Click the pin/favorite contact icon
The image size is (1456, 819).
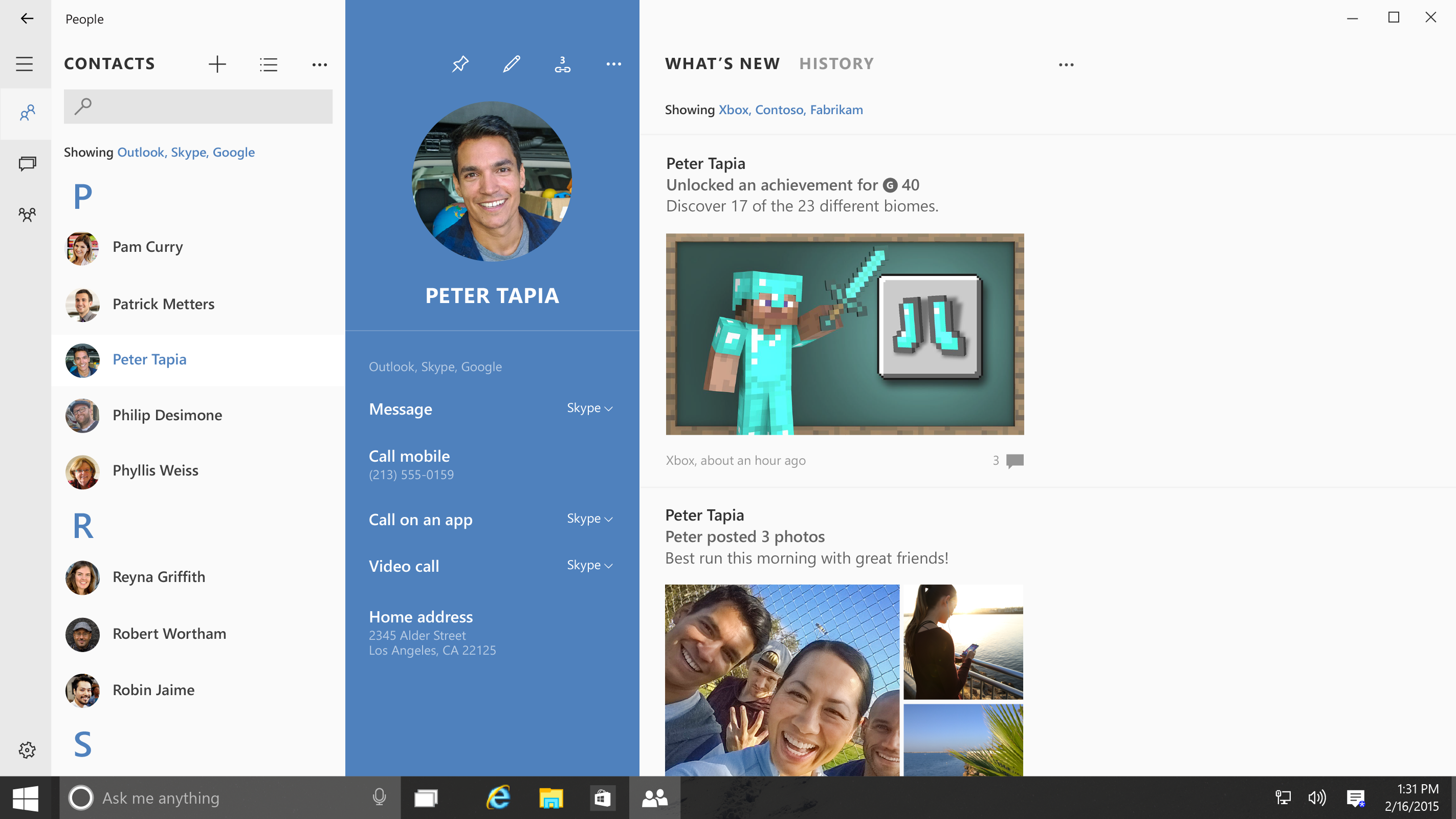461,63
